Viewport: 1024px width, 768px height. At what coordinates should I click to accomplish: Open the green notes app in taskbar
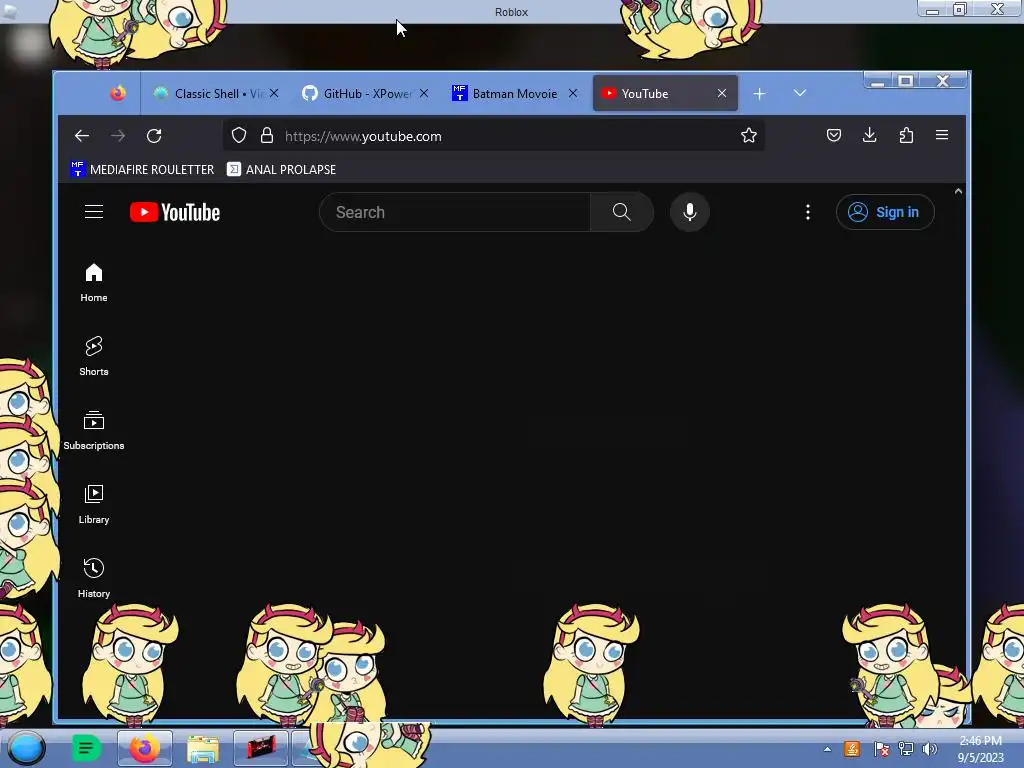[86, 748]
